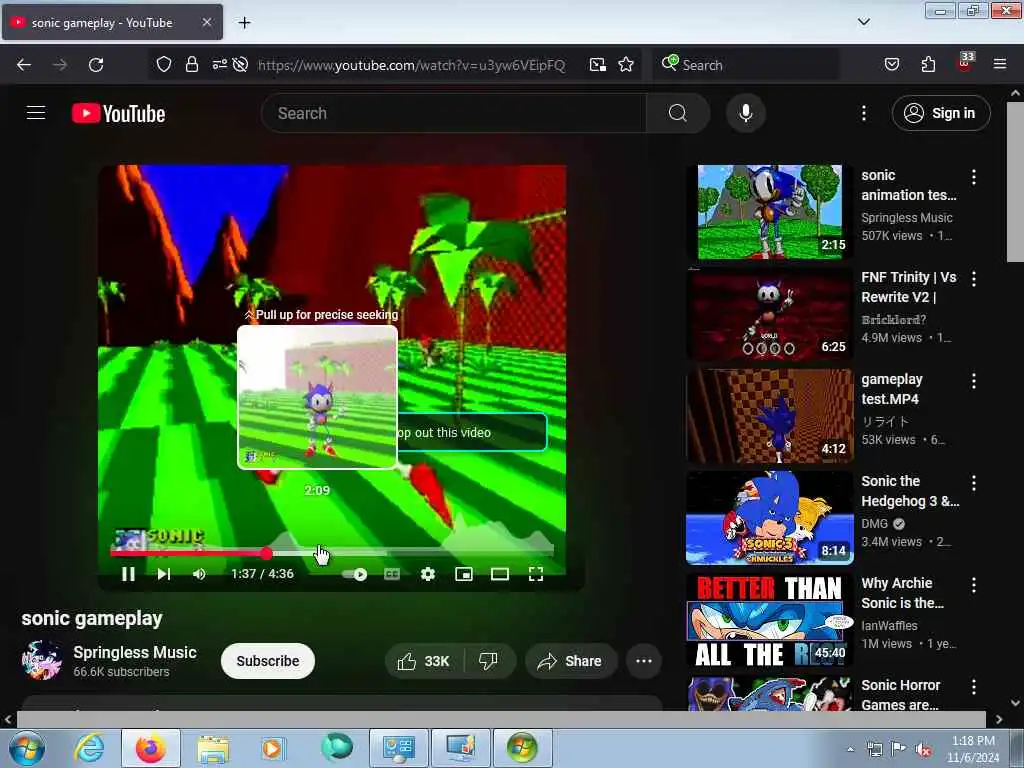Screen dimensions: 1024x768
Task: Click the muted volume tray icon
Action: coord(923,749)
